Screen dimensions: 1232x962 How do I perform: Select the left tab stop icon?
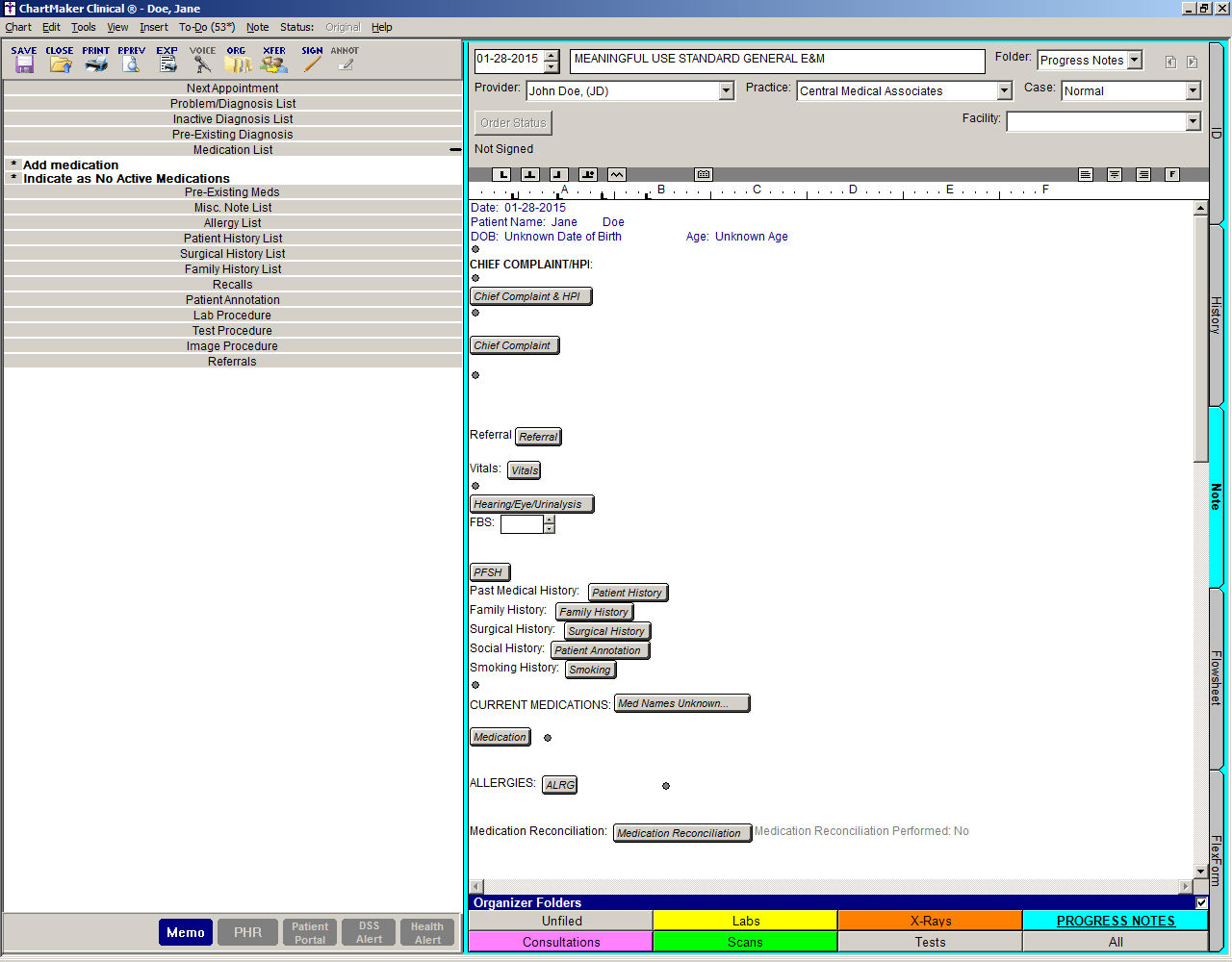501,174
